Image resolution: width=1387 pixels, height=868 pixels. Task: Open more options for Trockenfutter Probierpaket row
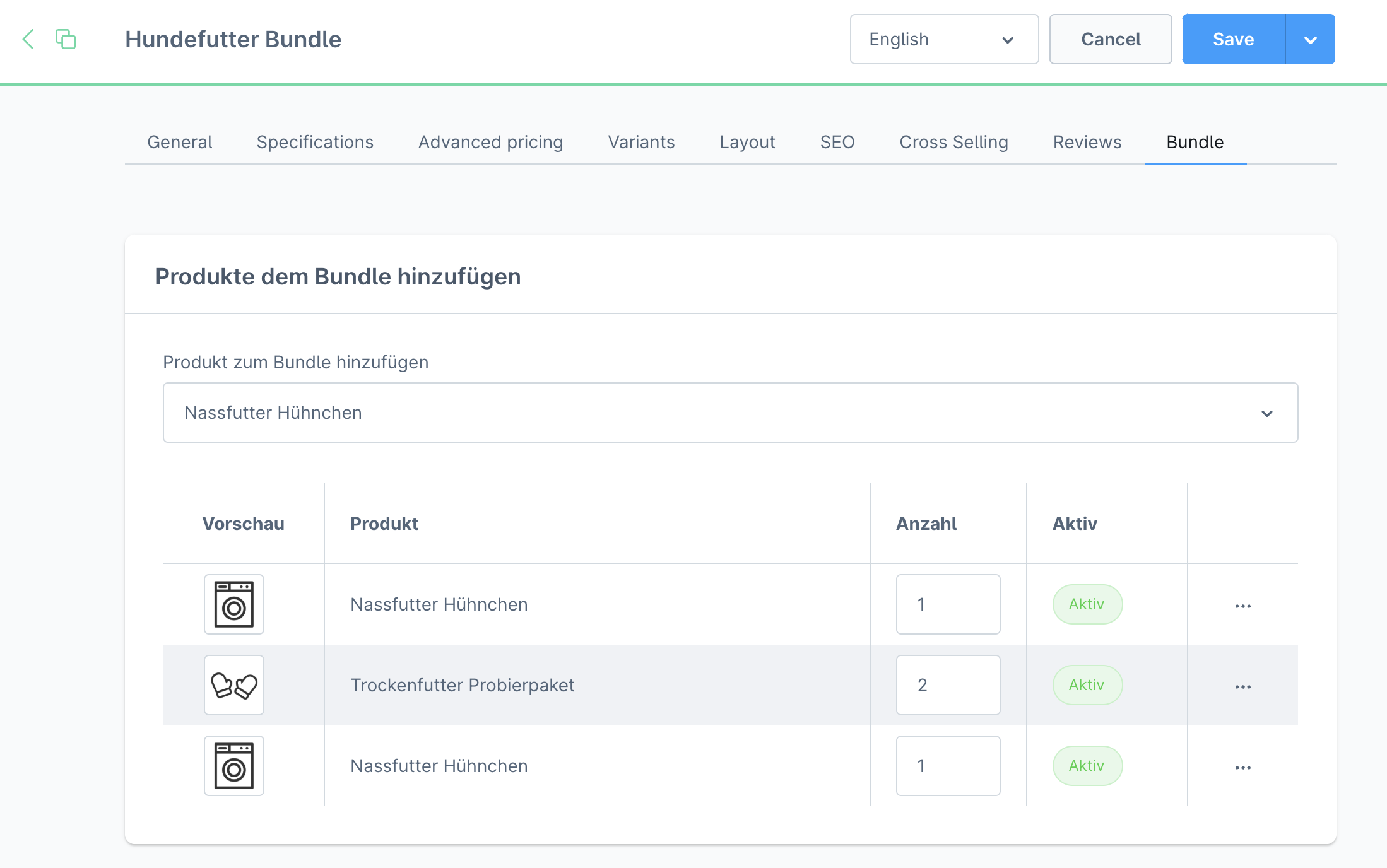(x=1242, y=686)
